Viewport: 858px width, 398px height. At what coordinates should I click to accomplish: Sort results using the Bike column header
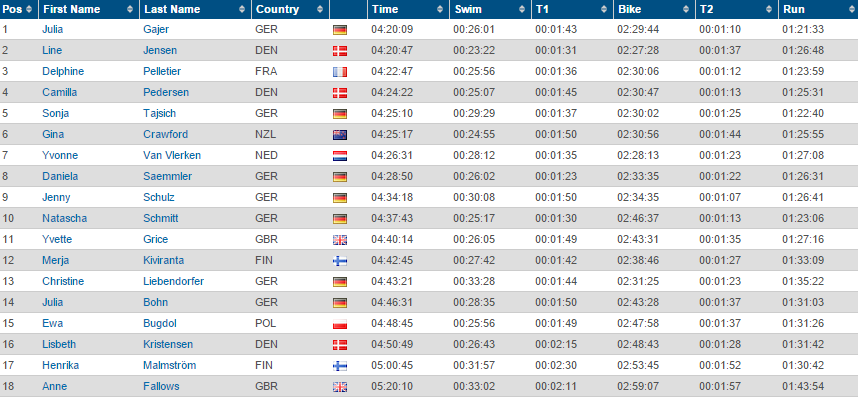click(654, 9)
